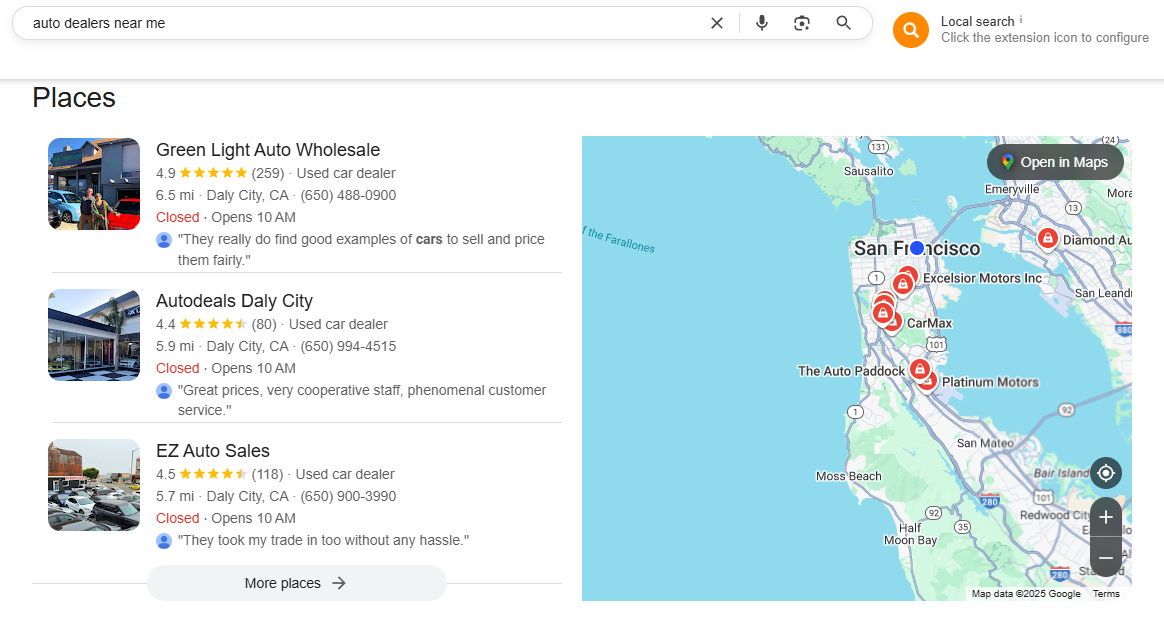Select the EZ Auto Sales listing
This screenshot has height=630, width=1164.
213,451
